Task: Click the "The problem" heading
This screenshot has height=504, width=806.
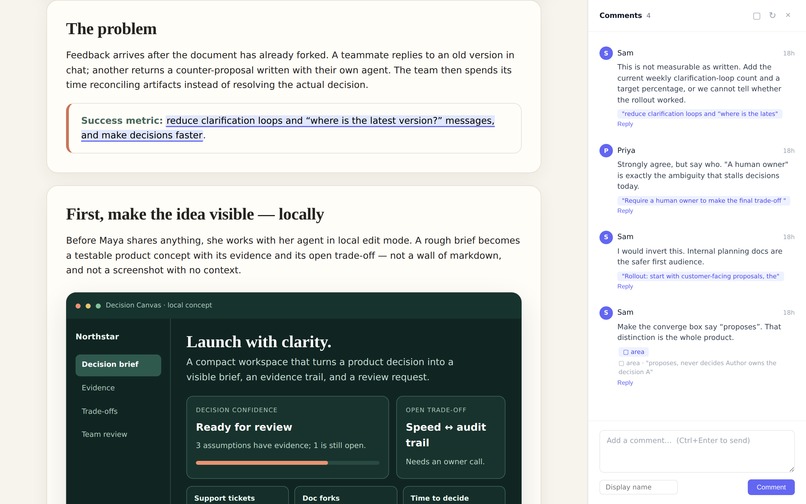Action: coord(112,29)
